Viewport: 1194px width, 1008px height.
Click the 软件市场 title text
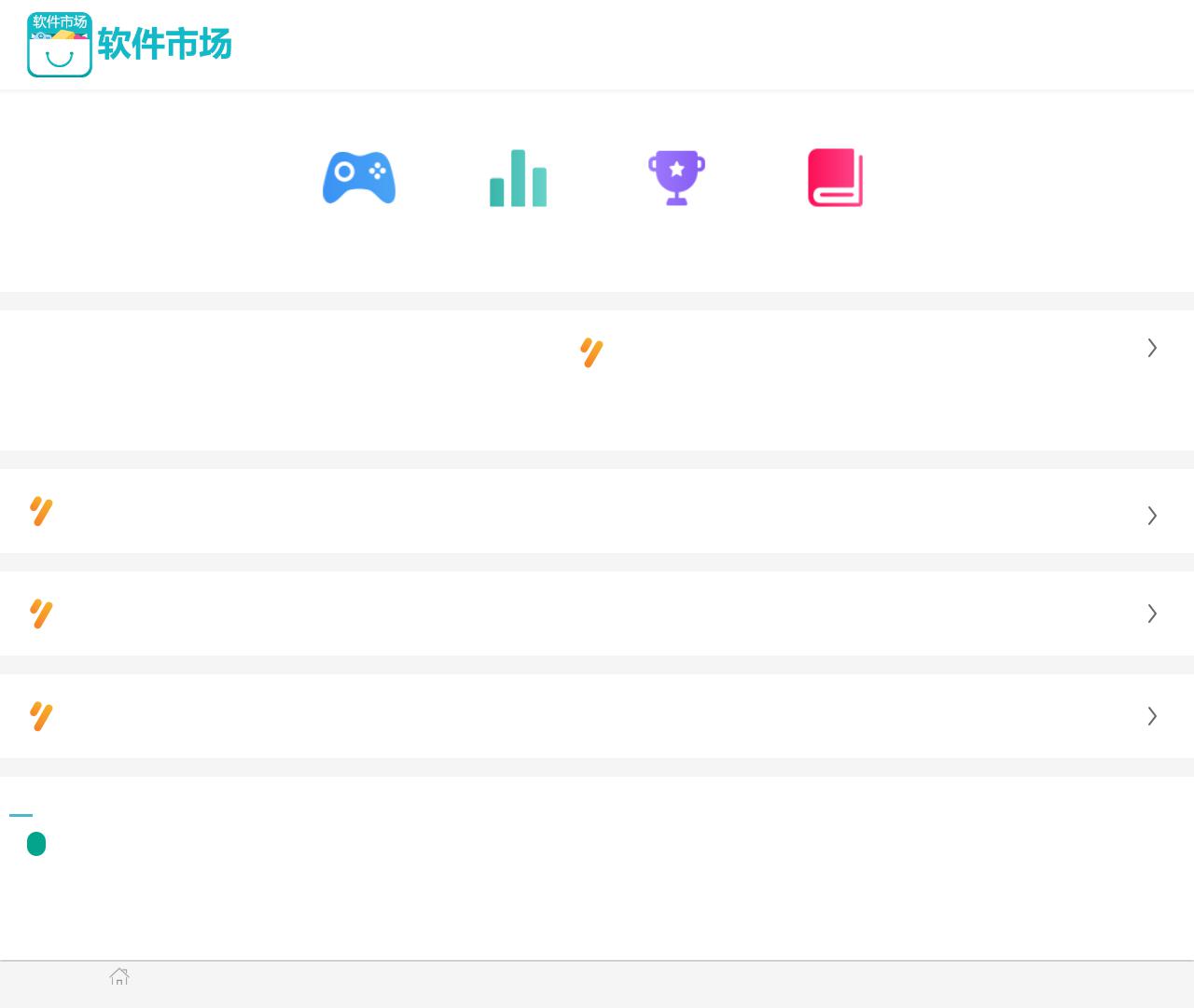click(x=164, y=45)
